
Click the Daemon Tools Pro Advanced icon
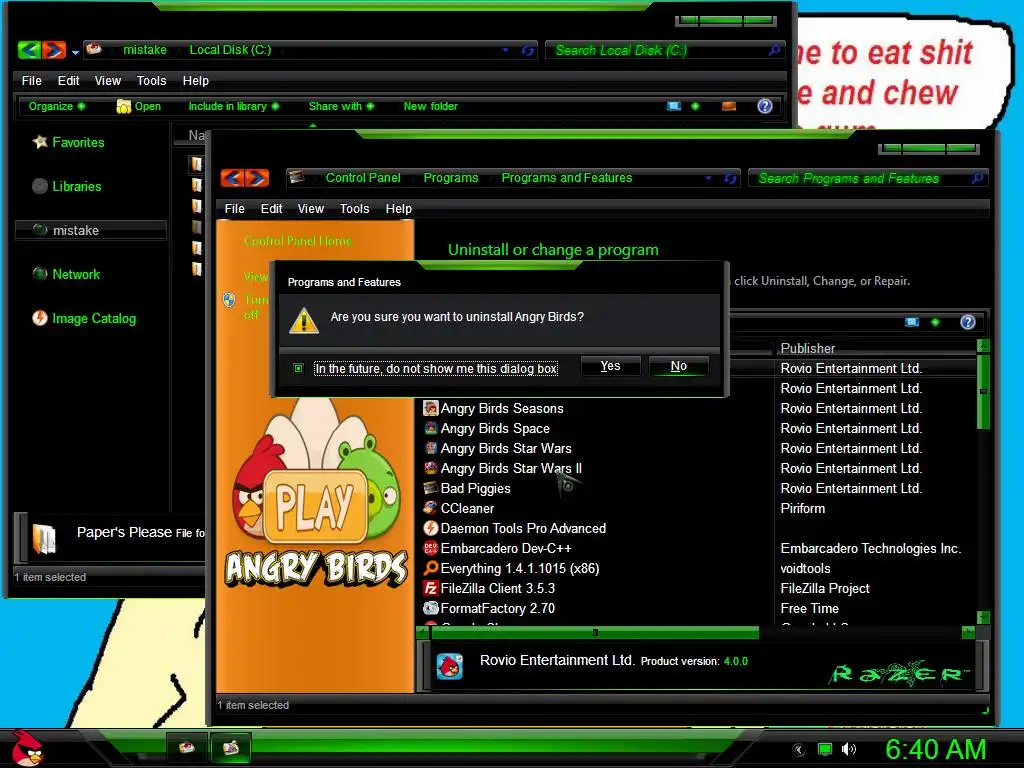[x=430, y=528]
